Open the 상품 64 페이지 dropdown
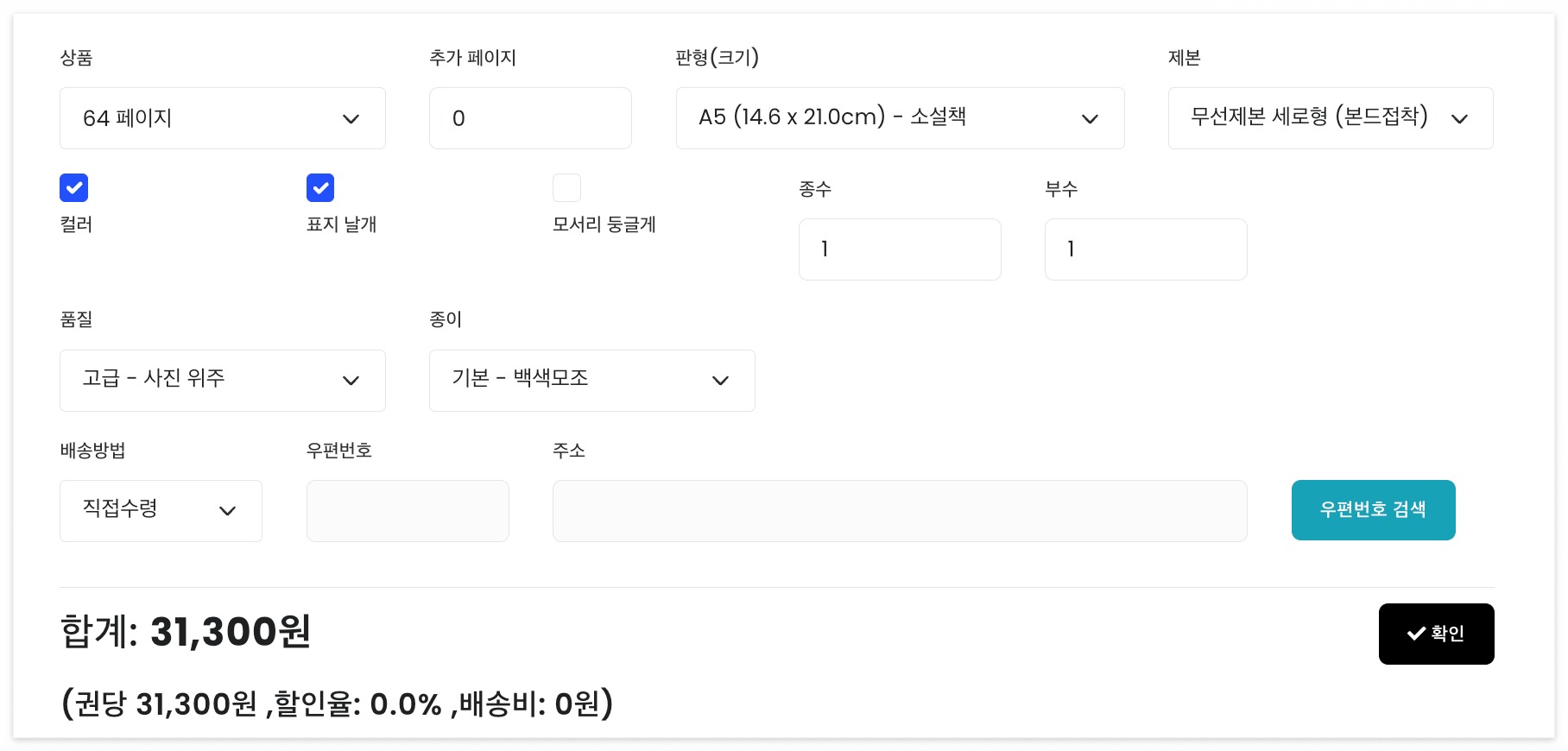This screenshot has height=751, width=1568. pos(223,118)
